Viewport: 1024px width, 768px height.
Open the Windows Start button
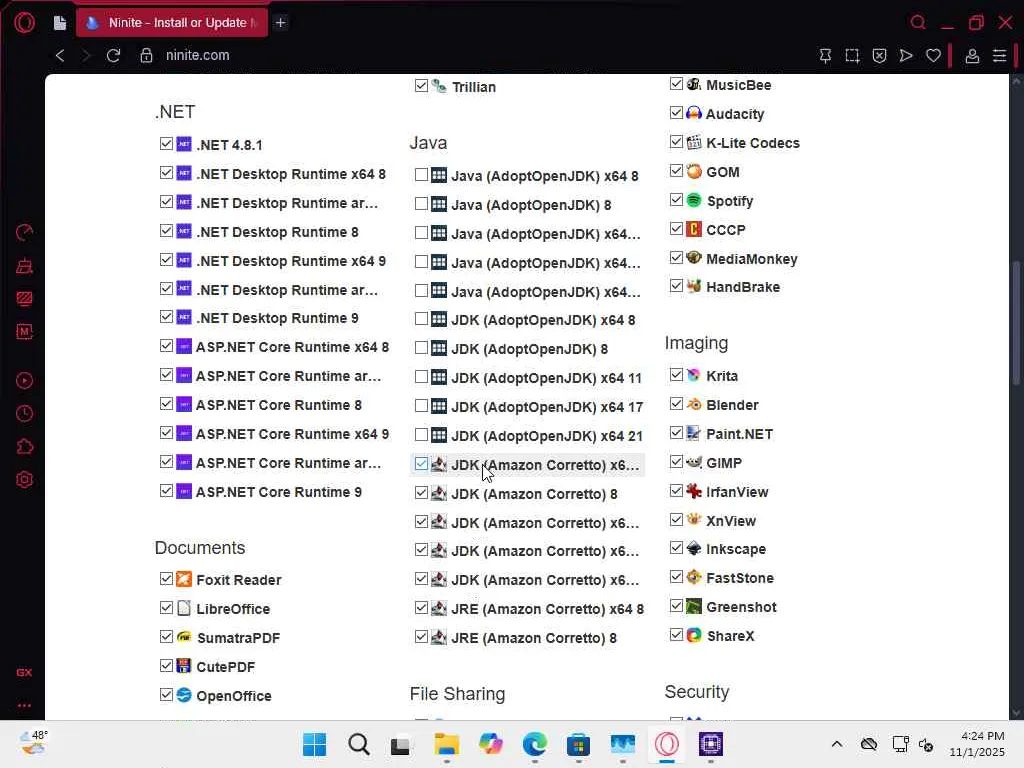click(x=315, y=744)
